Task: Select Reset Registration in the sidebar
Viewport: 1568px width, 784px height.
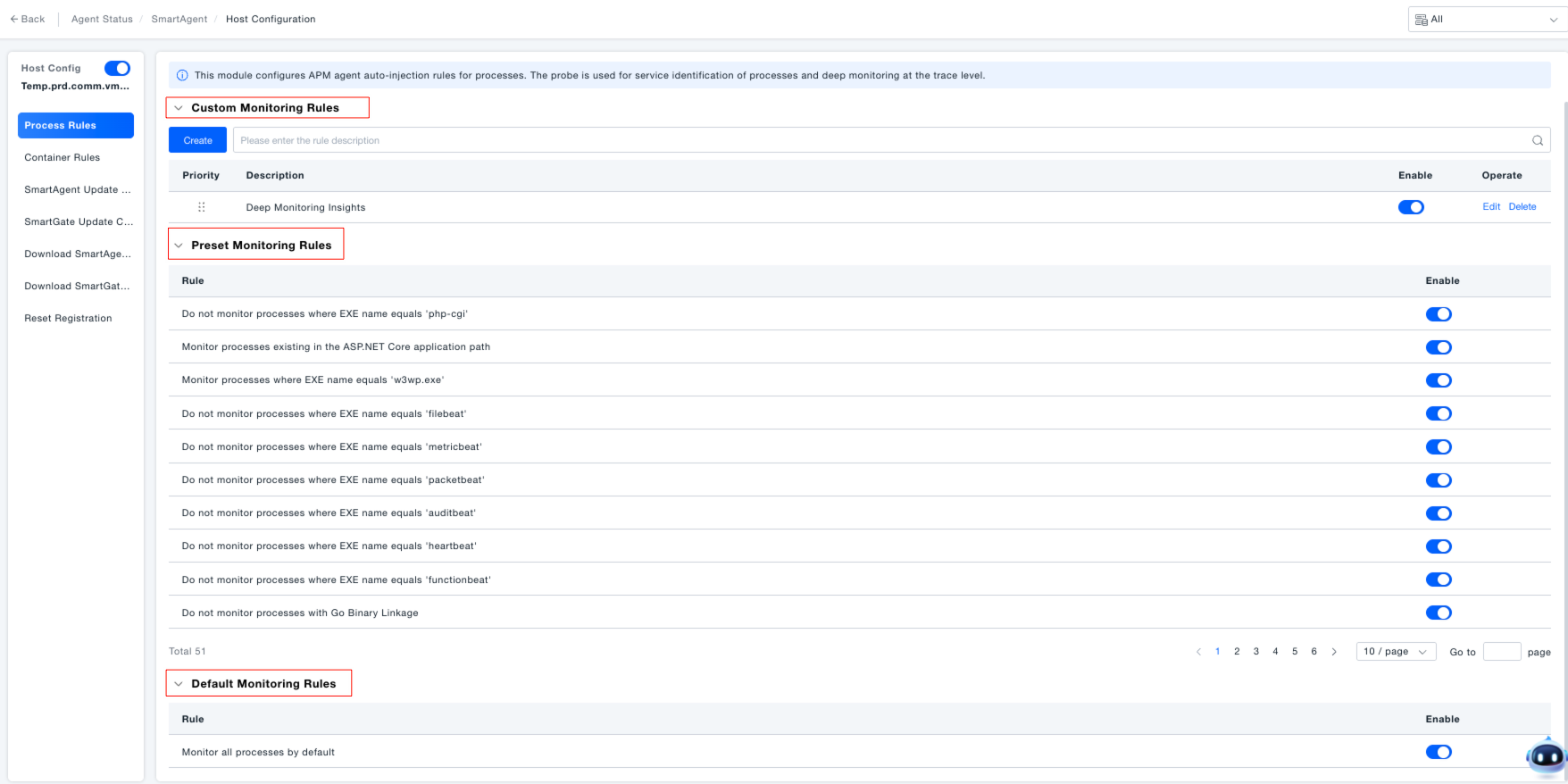Action: tap(68, 318)
